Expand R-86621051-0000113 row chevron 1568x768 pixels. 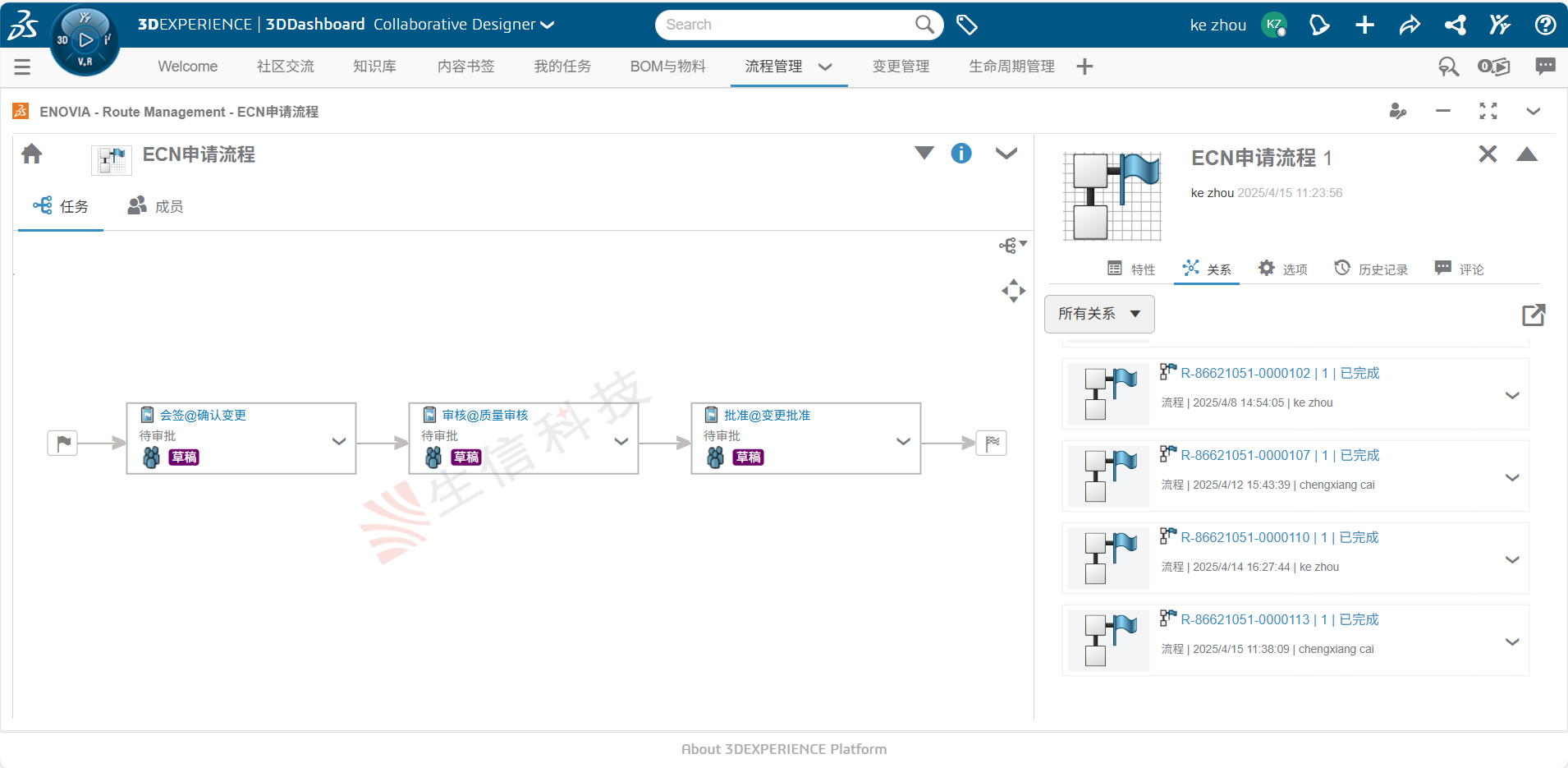click(1512, 642)
